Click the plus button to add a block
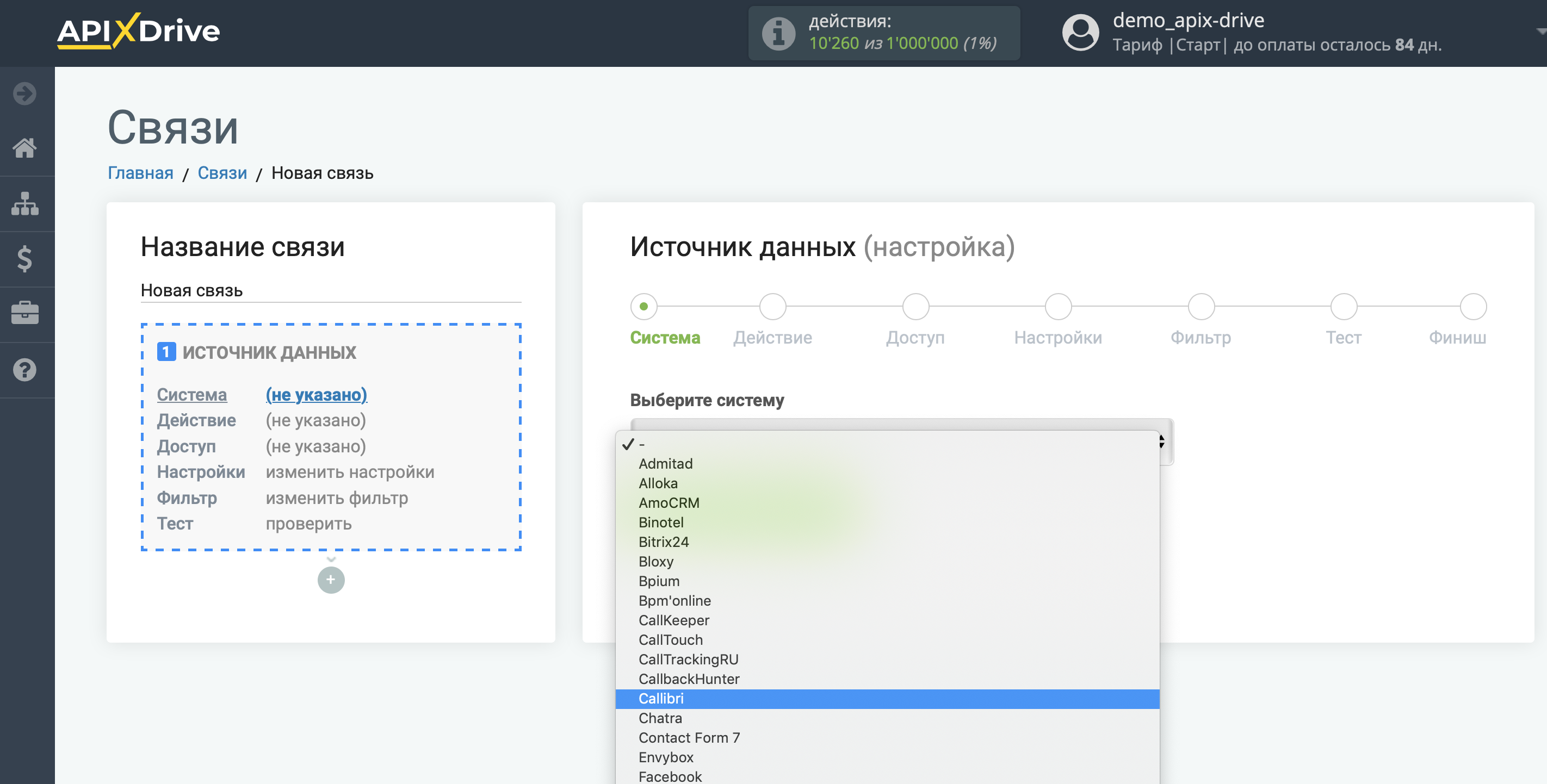The height and width of the screenshot is (784, 1547). coord(331,579)
